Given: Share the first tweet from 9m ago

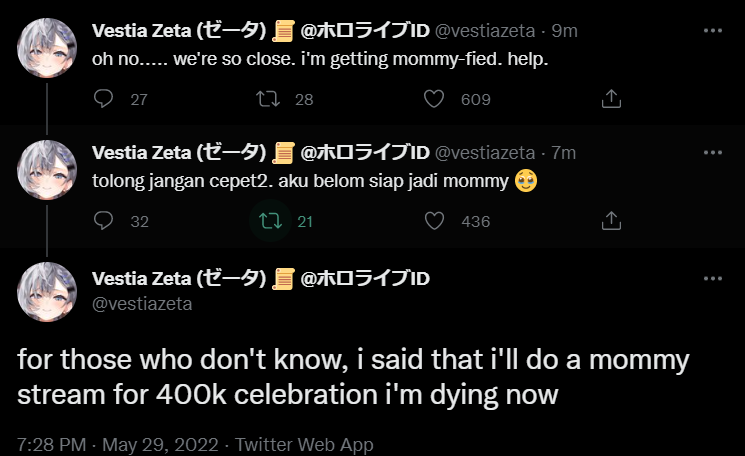Looking at the screenshot, I should 612,99.
